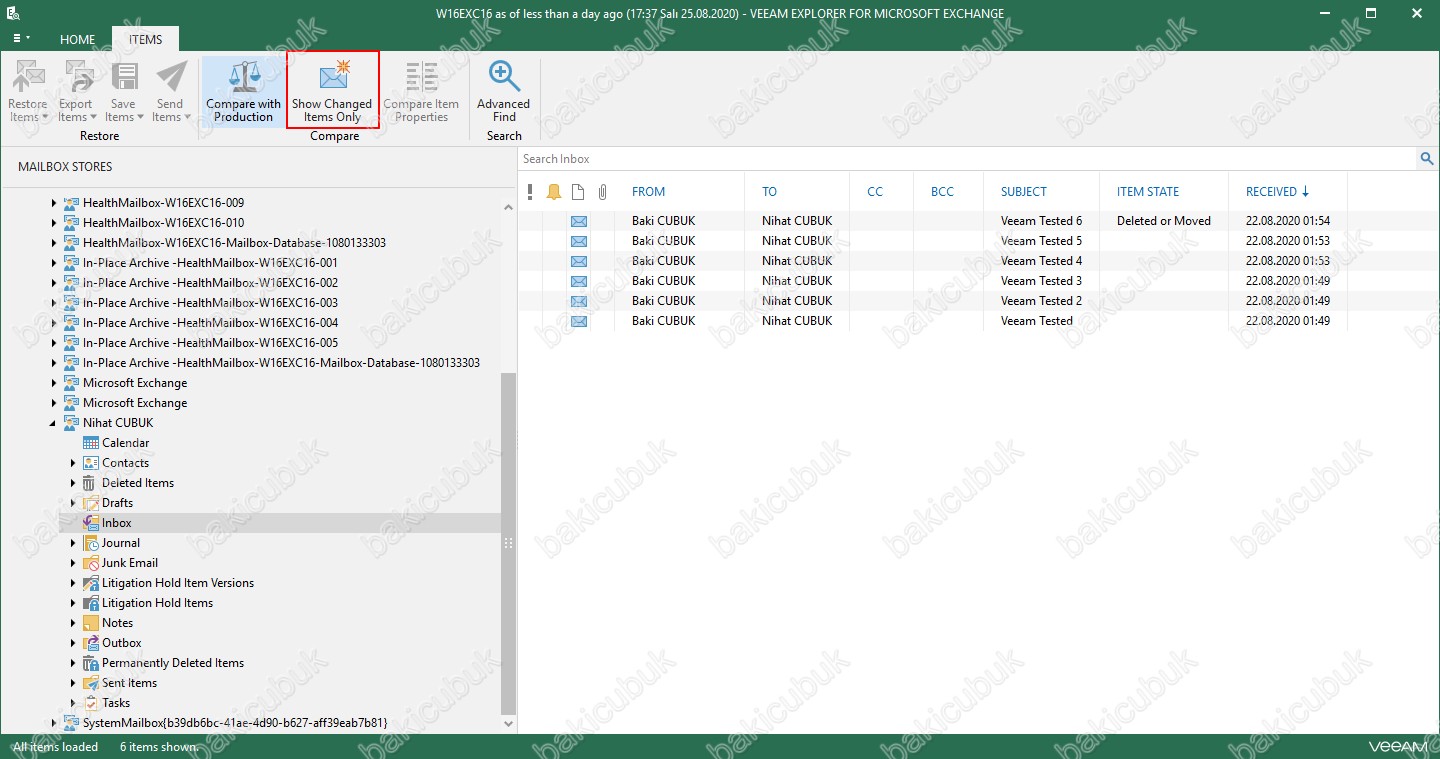Select the Veeam Tested 3 email
The height and width of the screenshot is (759, 1440).
coord(933,281)
